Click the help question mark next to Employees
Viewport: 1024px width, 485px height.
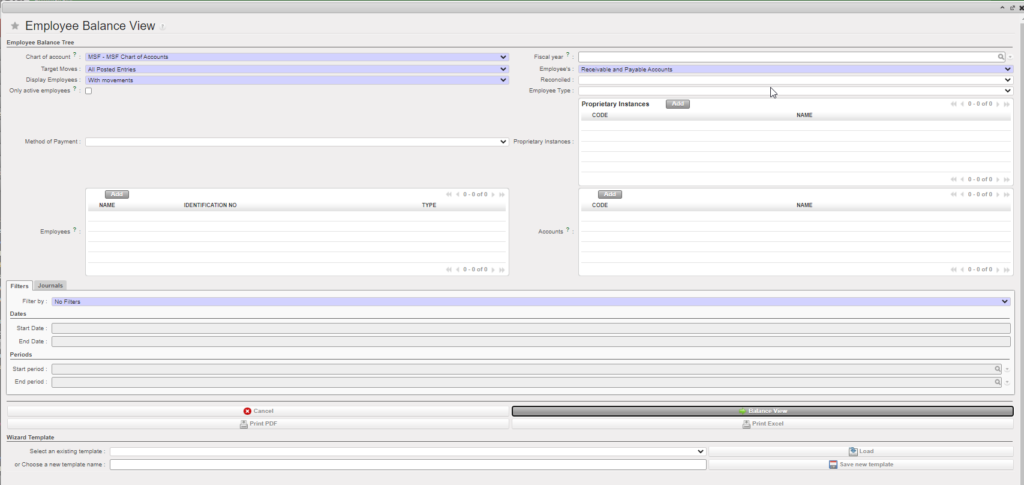click(76, 230)
